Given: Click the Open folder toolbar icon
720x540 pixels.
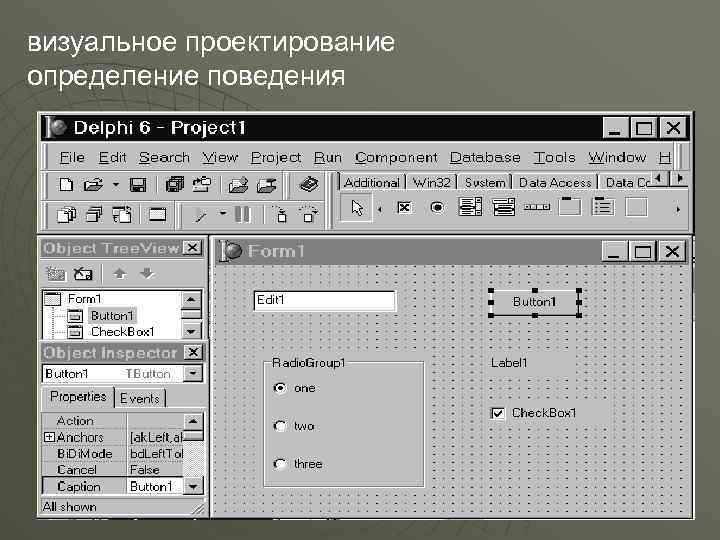Looking at the screenshot, I should [93, 185].
